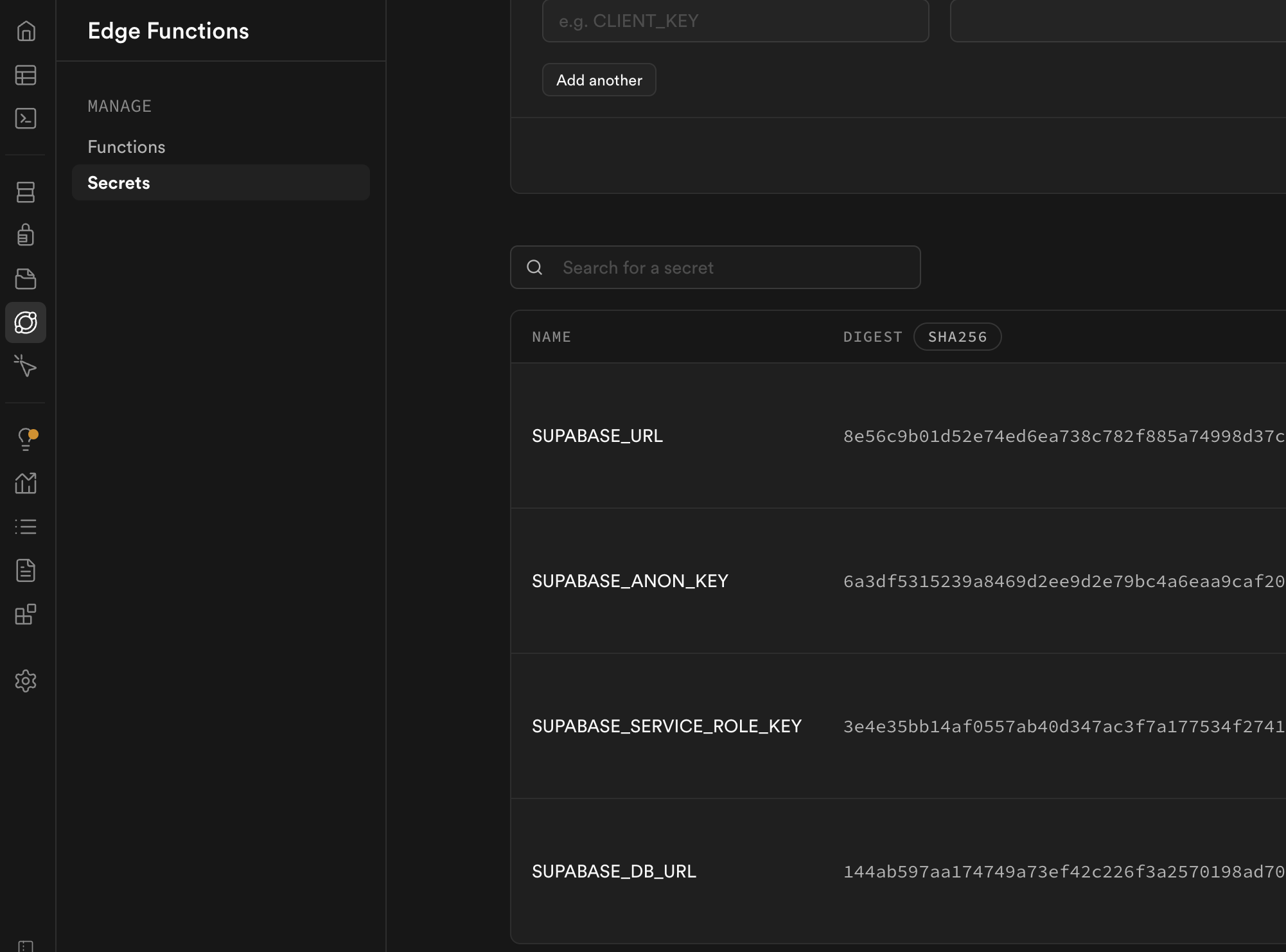Click the digest starting with 144ab597
This screenshot has width=1286, height=952.
point(1064,872)
